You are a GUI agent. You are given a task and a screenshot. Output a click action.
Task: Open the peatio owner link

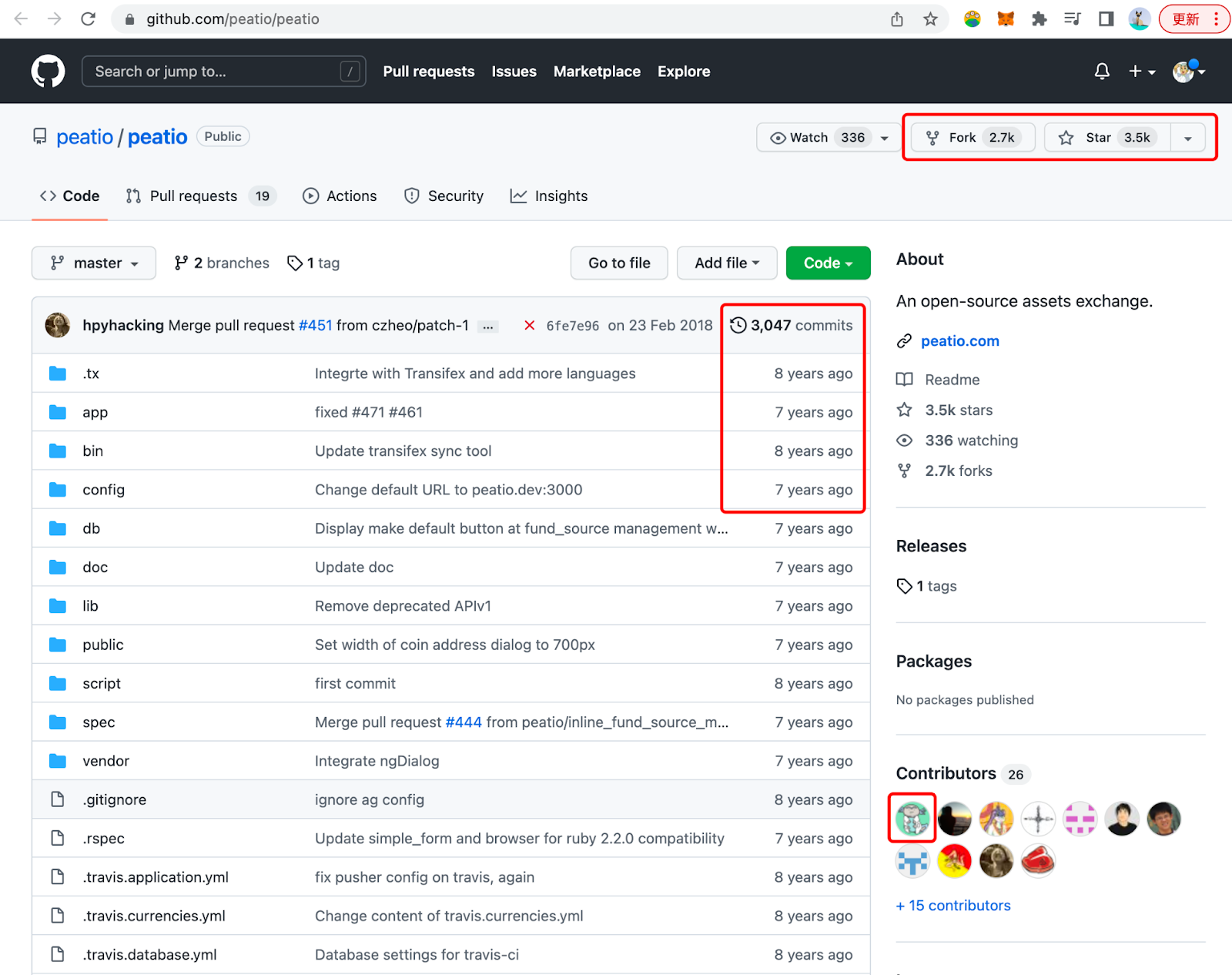coord(85,137)
